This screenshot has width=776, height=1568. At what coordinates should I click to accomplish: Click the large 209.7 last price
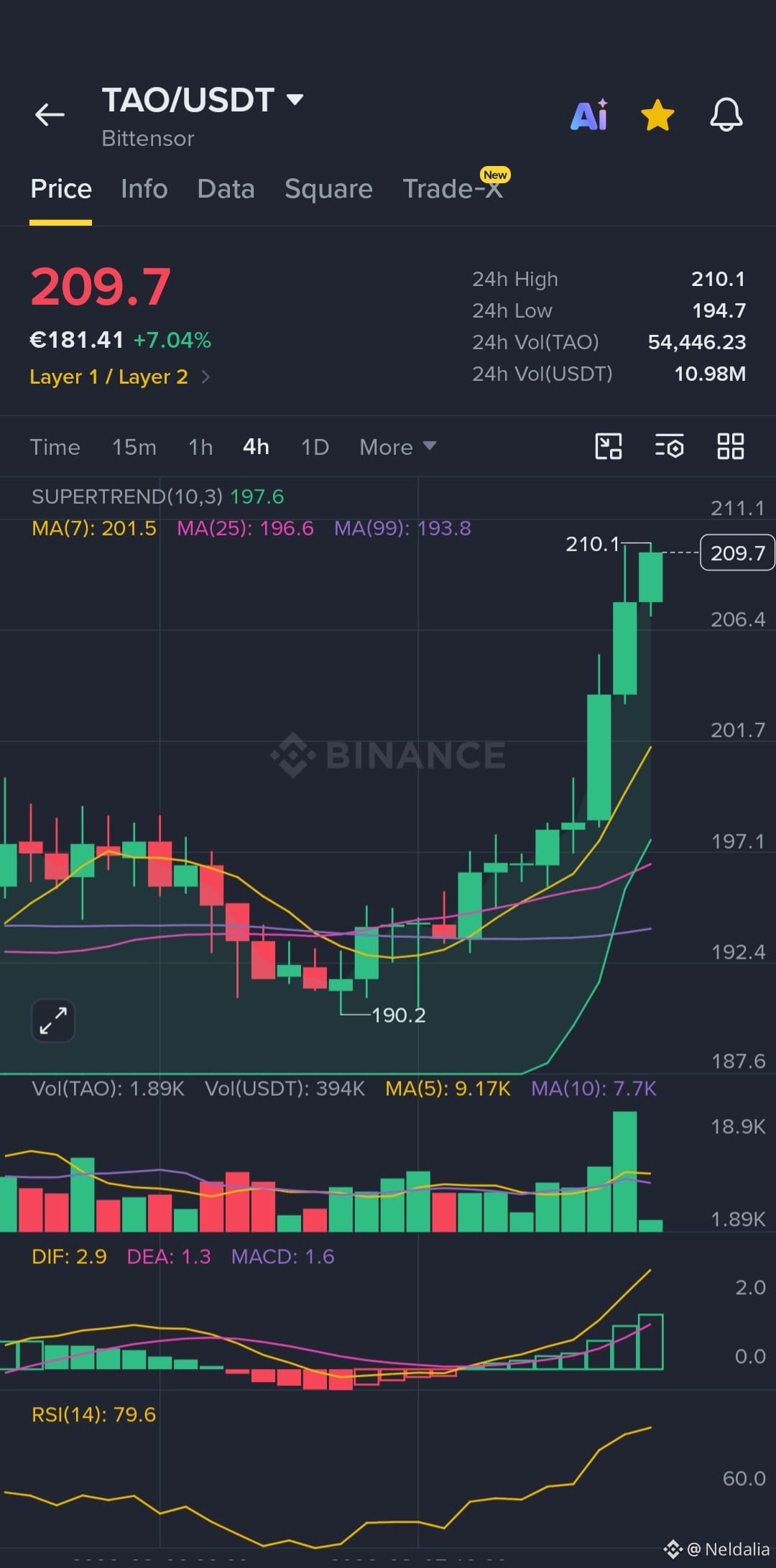coord(101,287)
